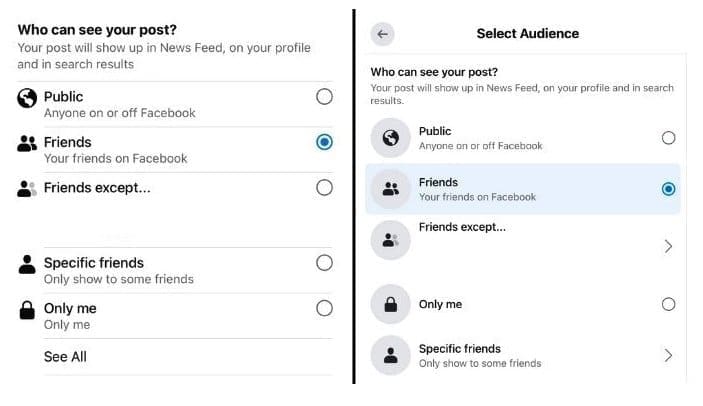Open Specific friends chevron in Select Audience
This screenshot has width=703, height=406.
(668, 355)
